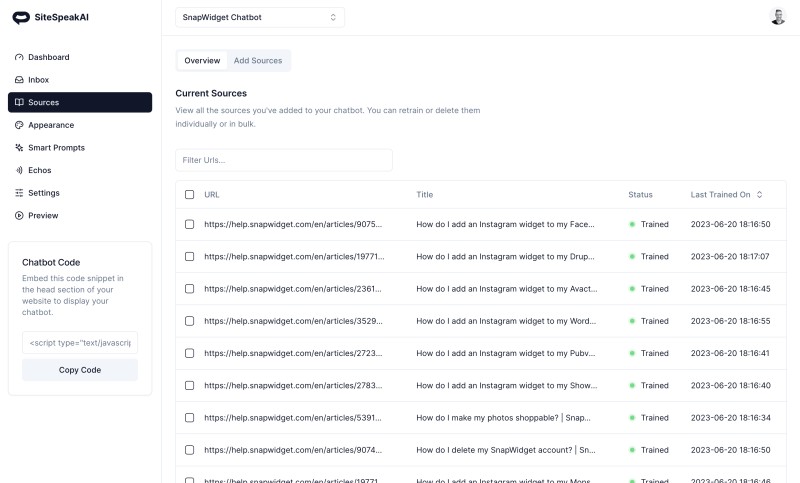
Task: Click the Chatbot Code heading
Action: [x=51, y=262]
